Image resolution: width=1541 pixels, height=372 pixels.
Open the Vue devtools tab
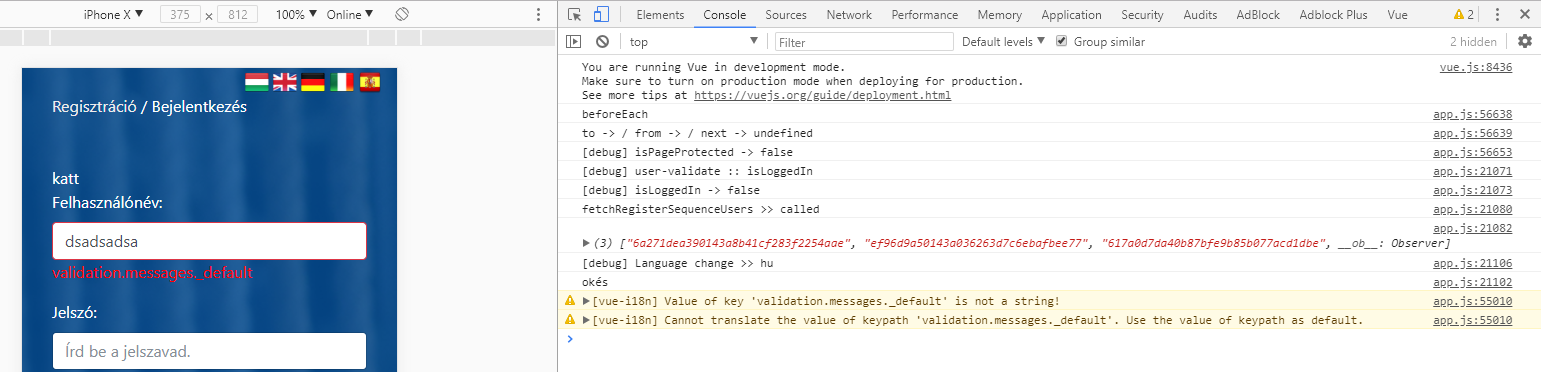pos(1397,15)
